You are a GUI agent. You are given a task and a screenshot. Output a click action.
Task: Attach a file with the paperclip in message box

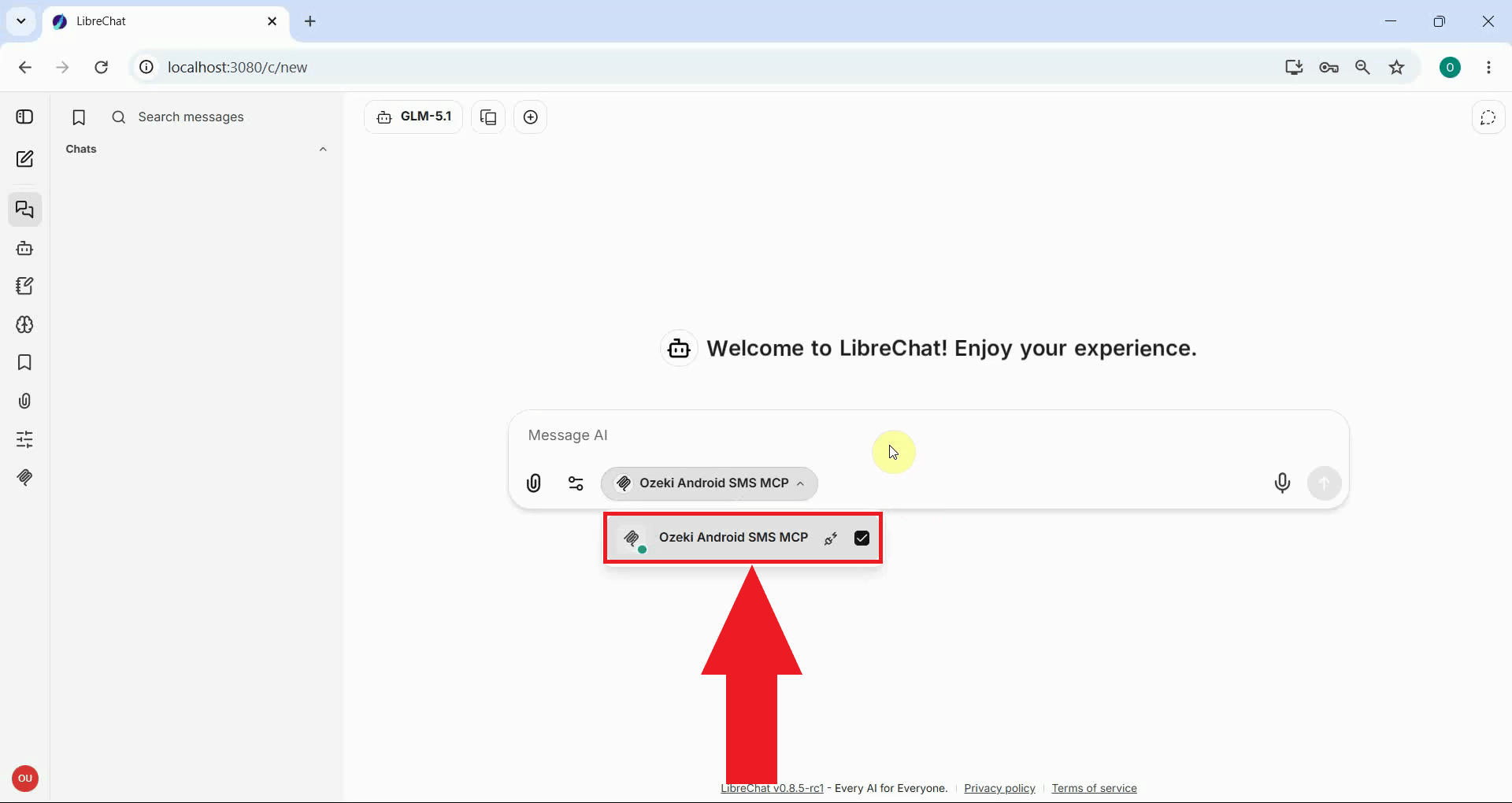click(x=534, y=483)
